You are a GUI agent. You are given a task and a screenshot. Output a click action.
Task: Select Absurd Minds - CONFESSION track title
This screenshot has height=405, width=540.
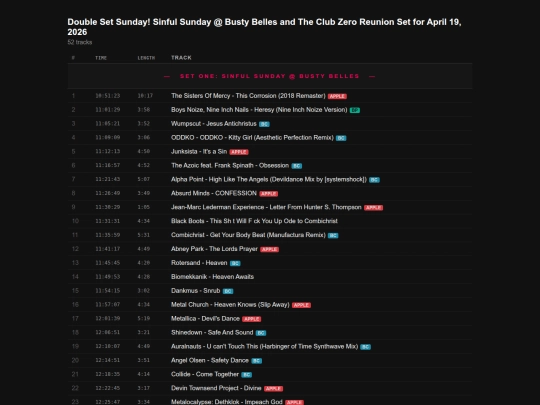pos(214,193)
